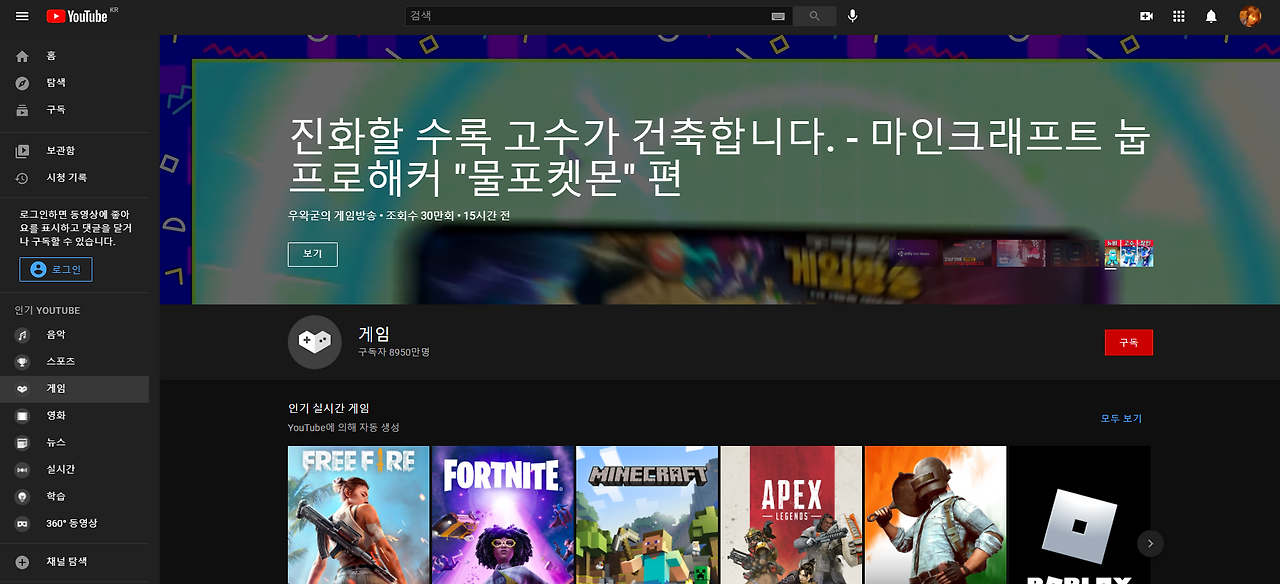Open 뉴스 category in sidebar
Viewport: 1280px width, 584px height.
pyautogui.click(x=74, y=443)
